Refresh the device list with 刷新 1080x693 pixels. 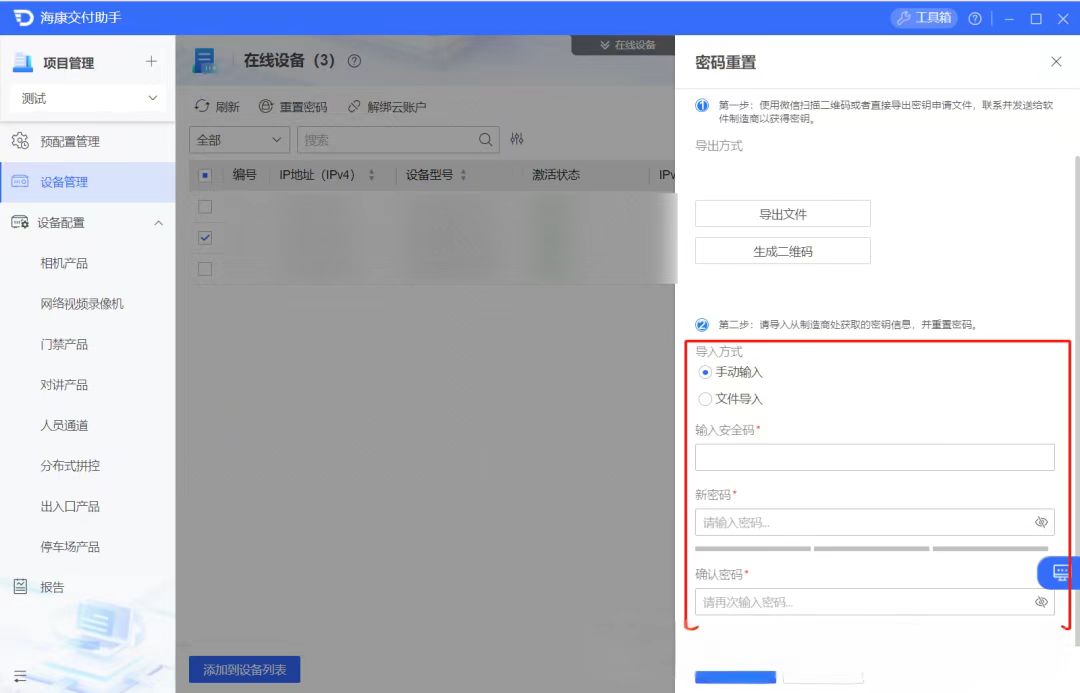pos(217,106)
